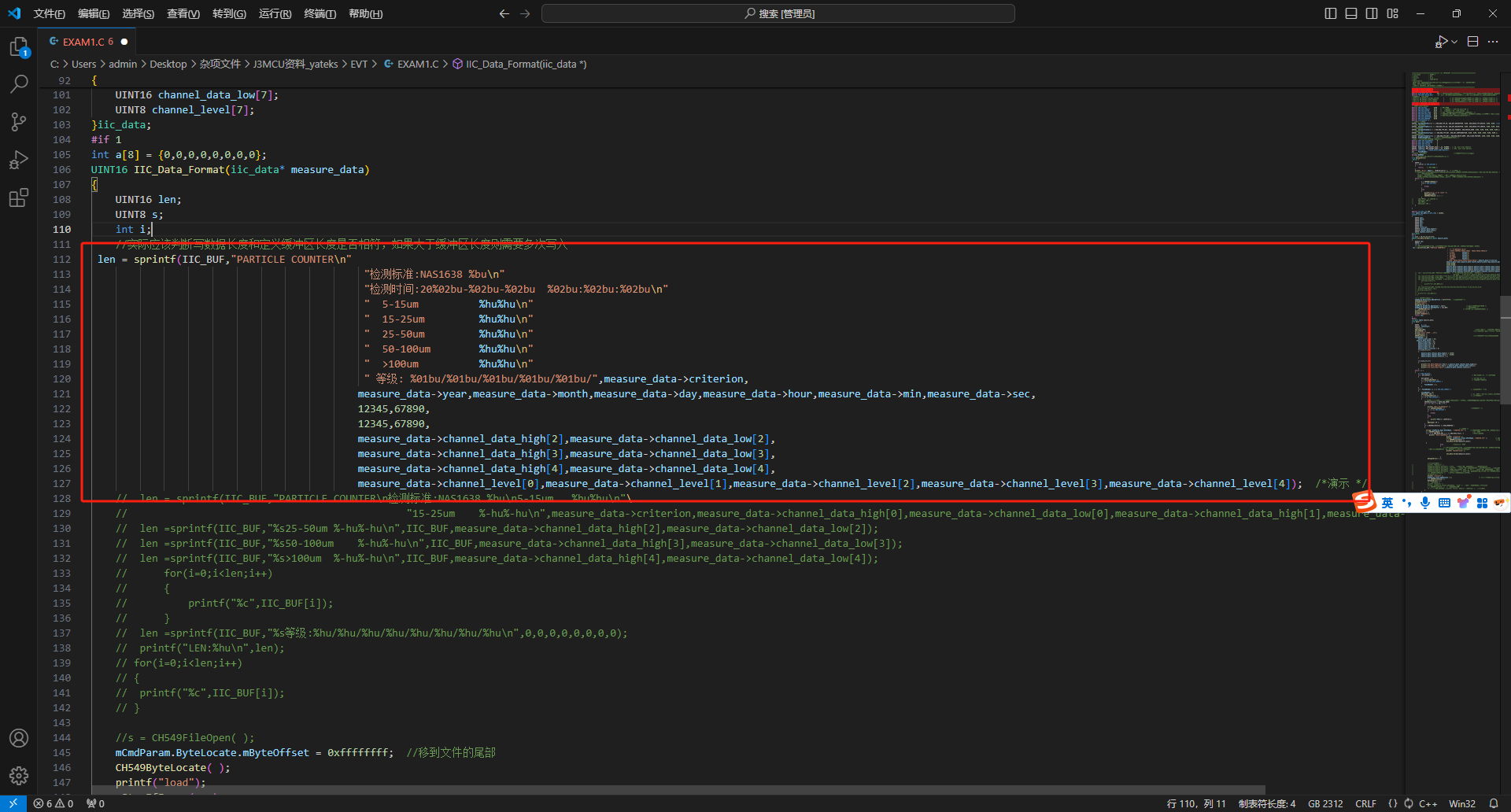
Task: Open the Run and Debug view
Action: pyautogui.click(x=19, y=160)
